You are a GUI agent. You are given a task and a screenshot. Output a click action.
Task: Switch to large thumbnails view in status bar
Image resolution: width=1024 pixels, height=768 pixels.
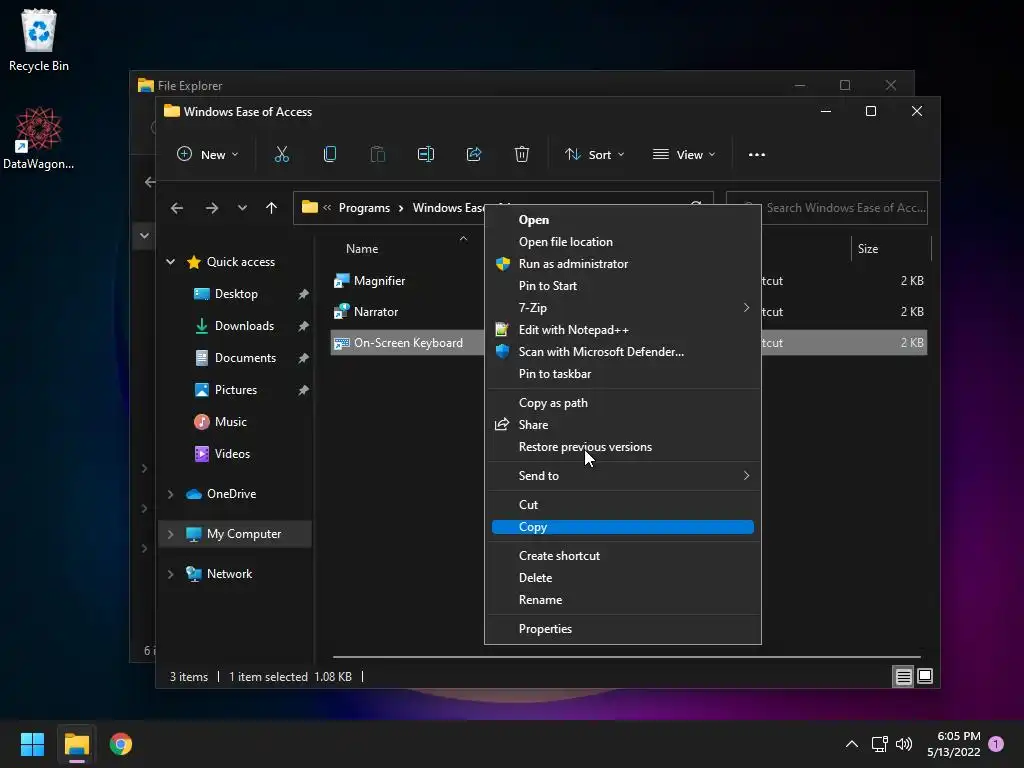pos(925,677)
